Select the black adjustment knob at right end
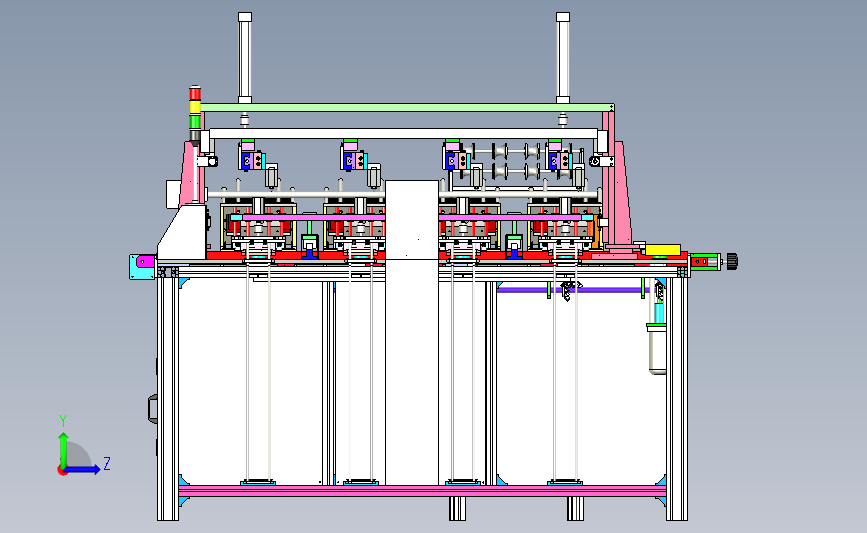The image size is (867, 533). coord(732,260)
